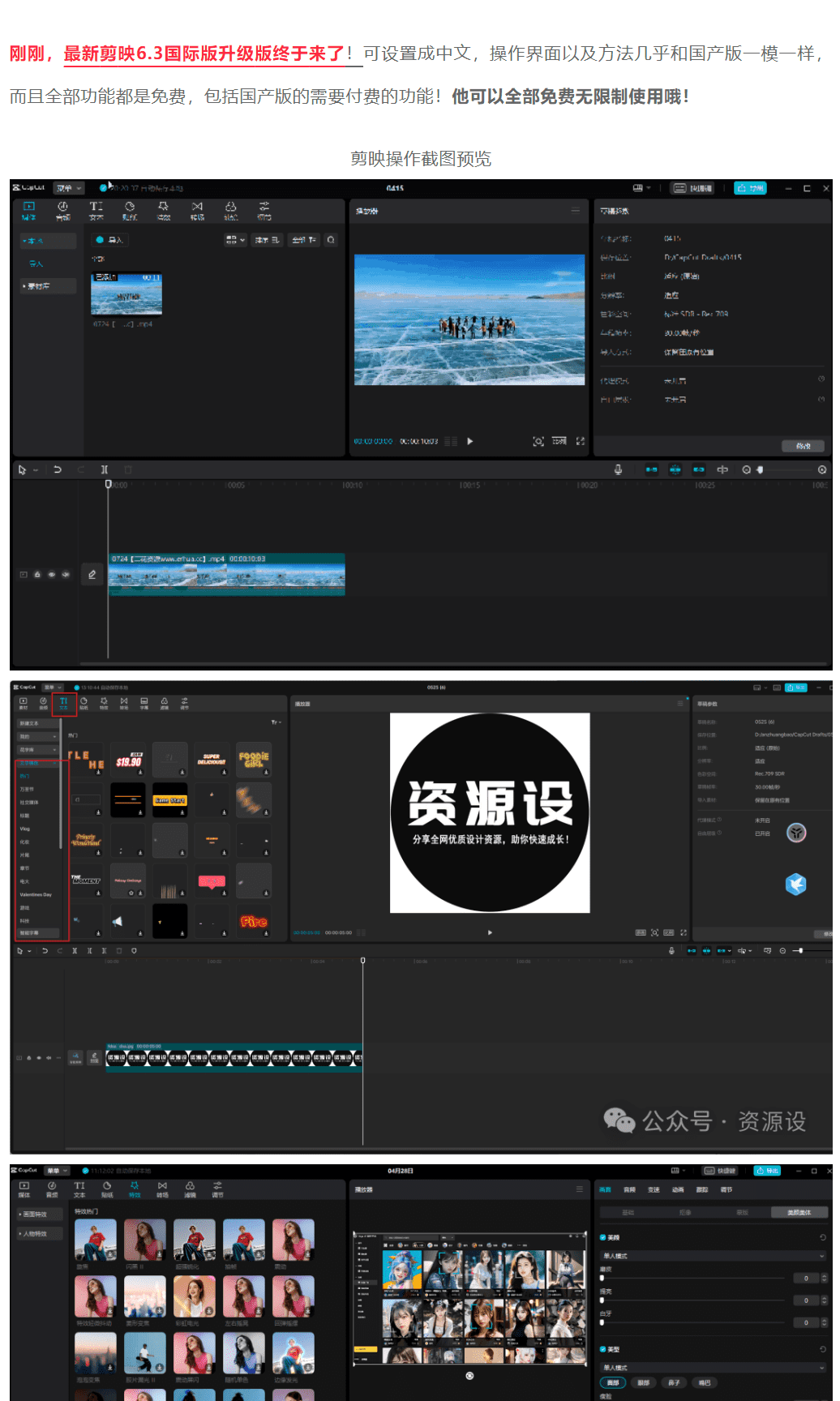840x1401 pixels.
Task: Select active 特效 tab in third CapCut screenshot
Action: 135,1189
